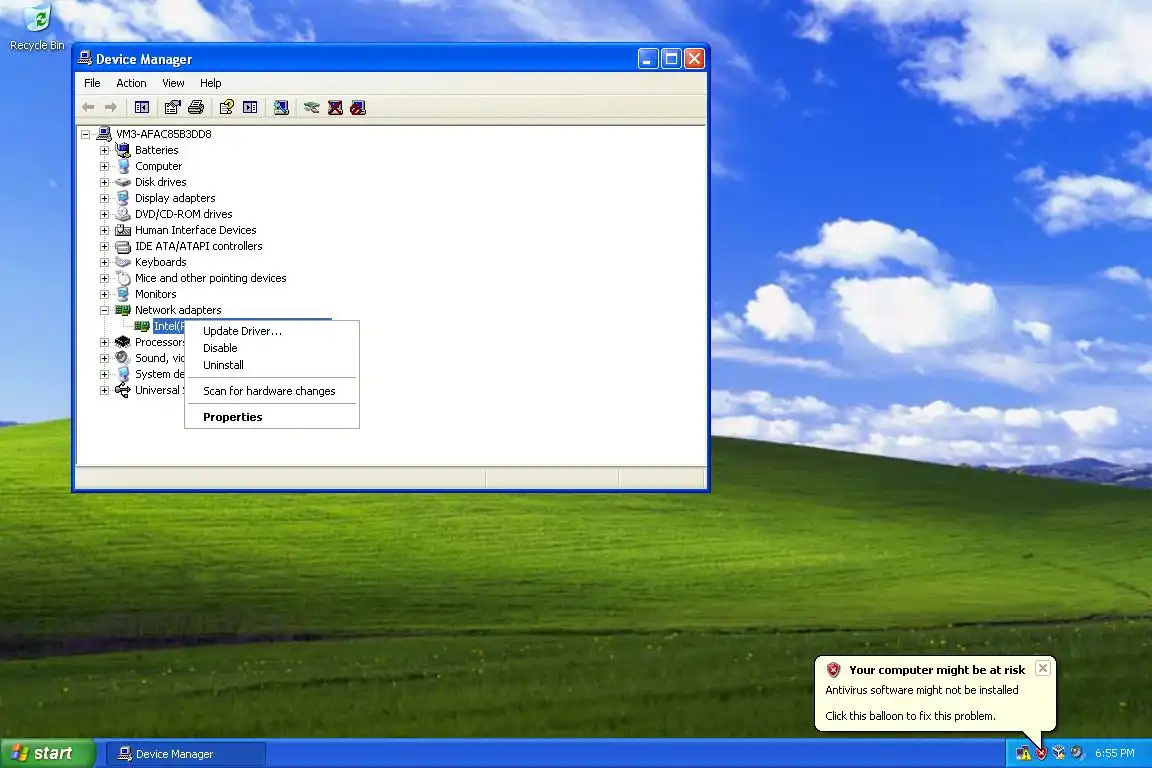This screenshot has width=1152, height=768.
Task: Expand the Computer category plus box
Action: (x=104, y=166)
